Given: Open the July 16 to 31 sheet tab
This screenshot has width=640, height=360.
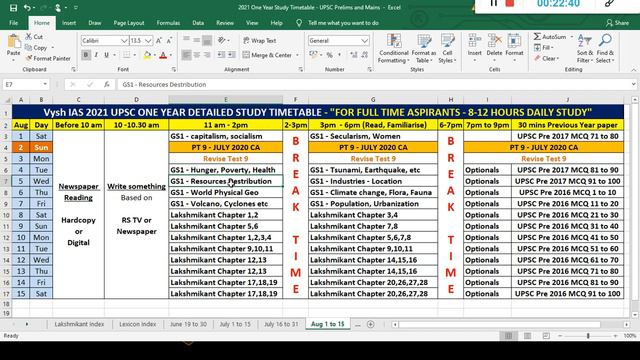Looking at the screenshot, I should pos(281,324).
